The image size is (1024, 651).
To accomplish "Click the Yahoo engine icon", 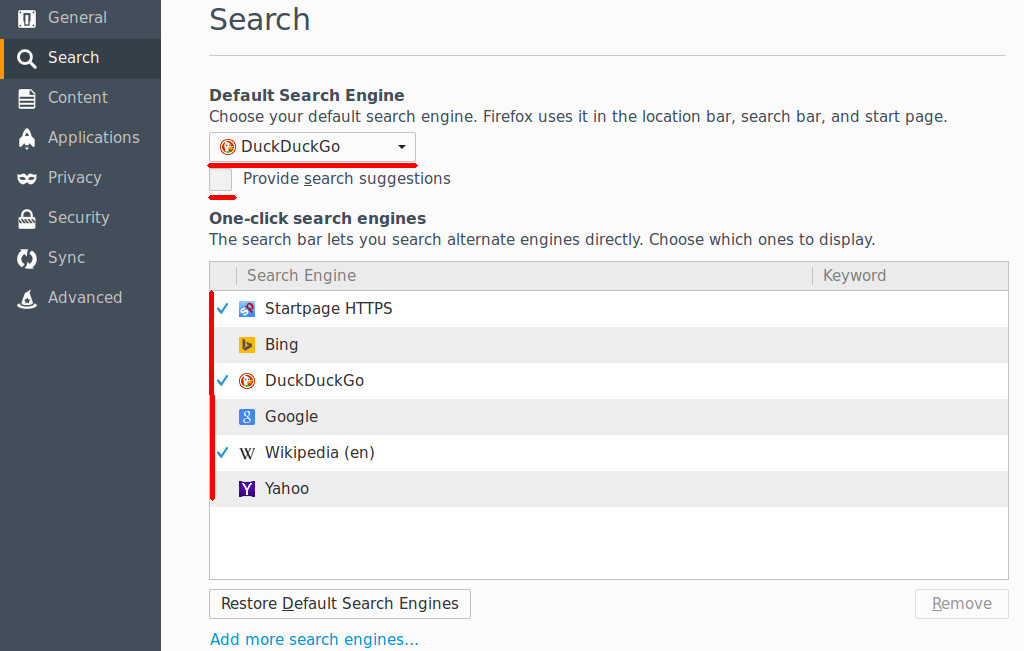I will (247, 488).
